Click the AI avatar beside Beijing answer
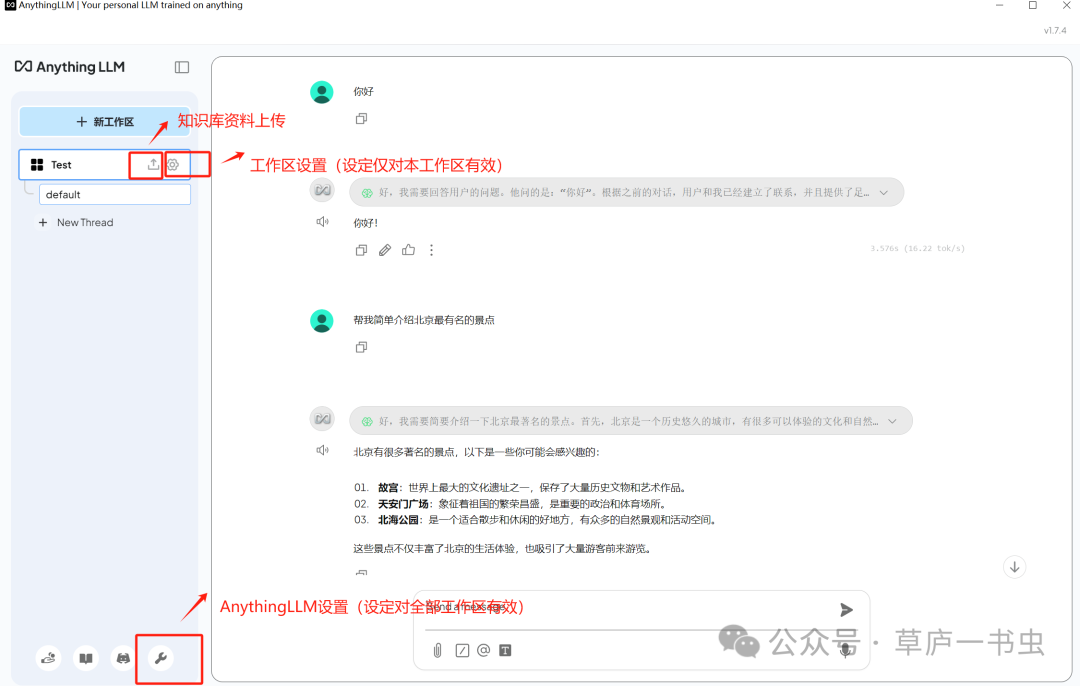The width and height of the screenshot is (1080, 686). 322,419
